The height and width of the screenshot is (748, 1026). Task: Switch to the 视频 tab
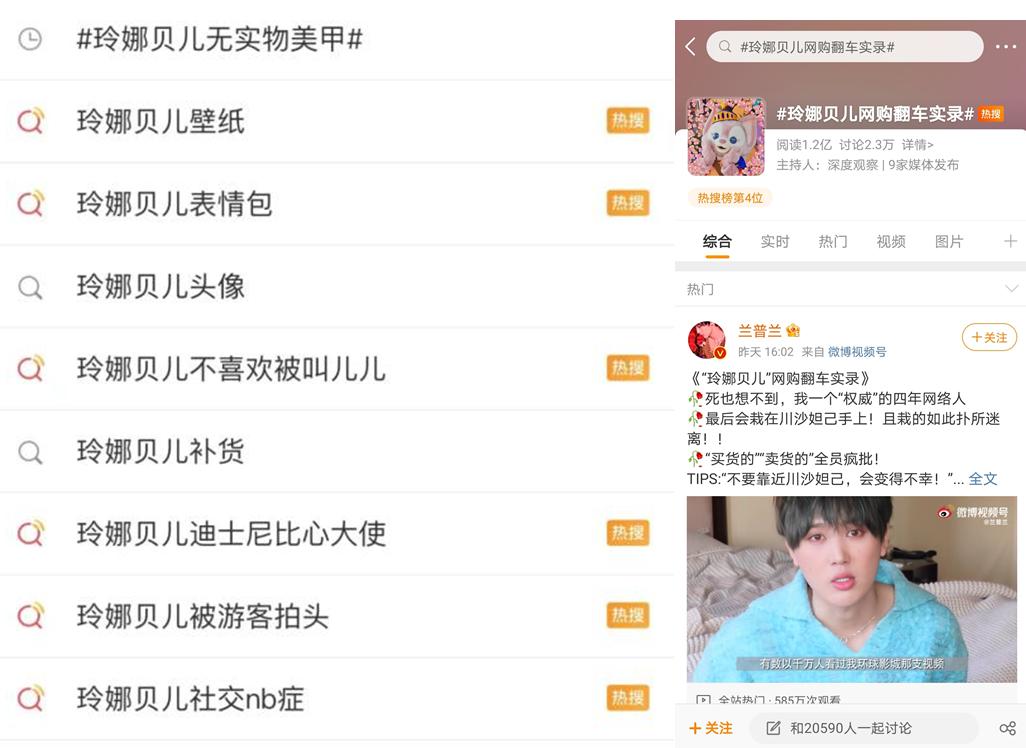point(891,241)
